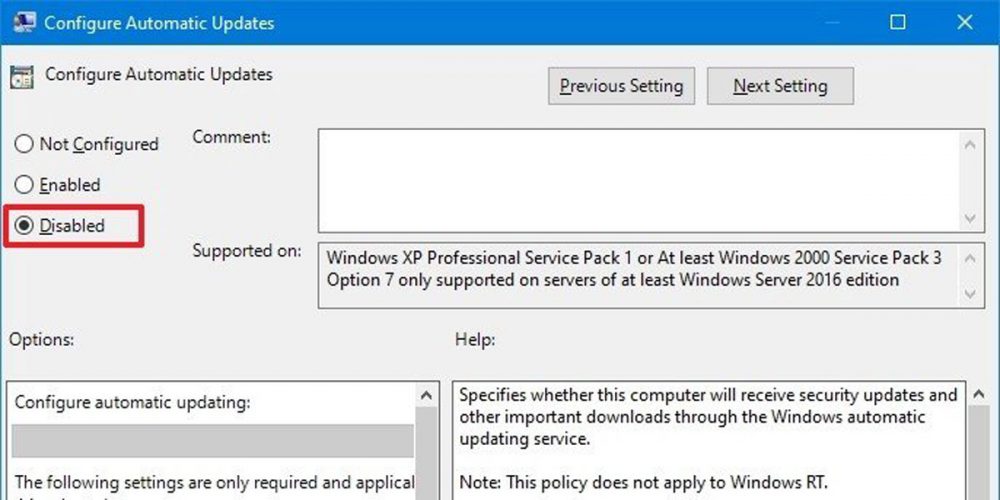Choose the Enabled radio option
The height and width of the screenshot is (500, 1000).
point(23,185)
